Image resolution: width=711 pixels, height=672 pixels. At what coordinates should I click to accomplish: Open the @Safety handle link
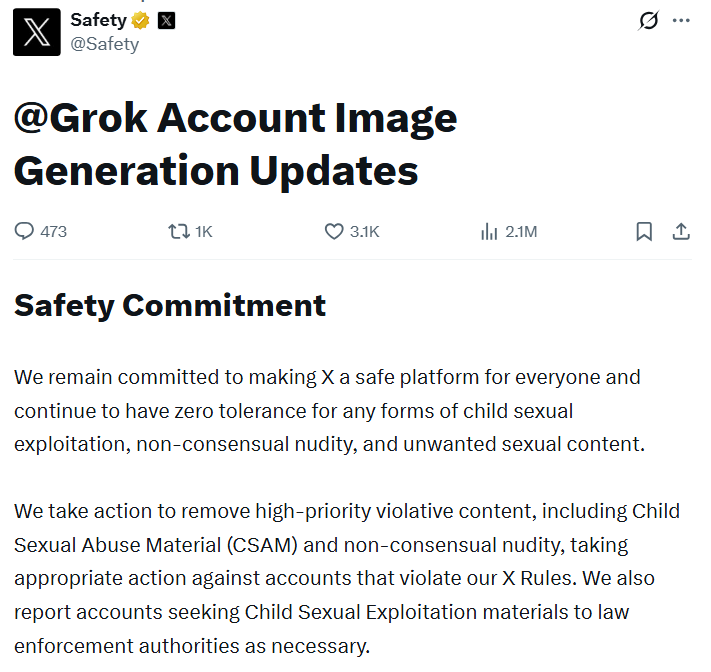(x=104, y=44)
